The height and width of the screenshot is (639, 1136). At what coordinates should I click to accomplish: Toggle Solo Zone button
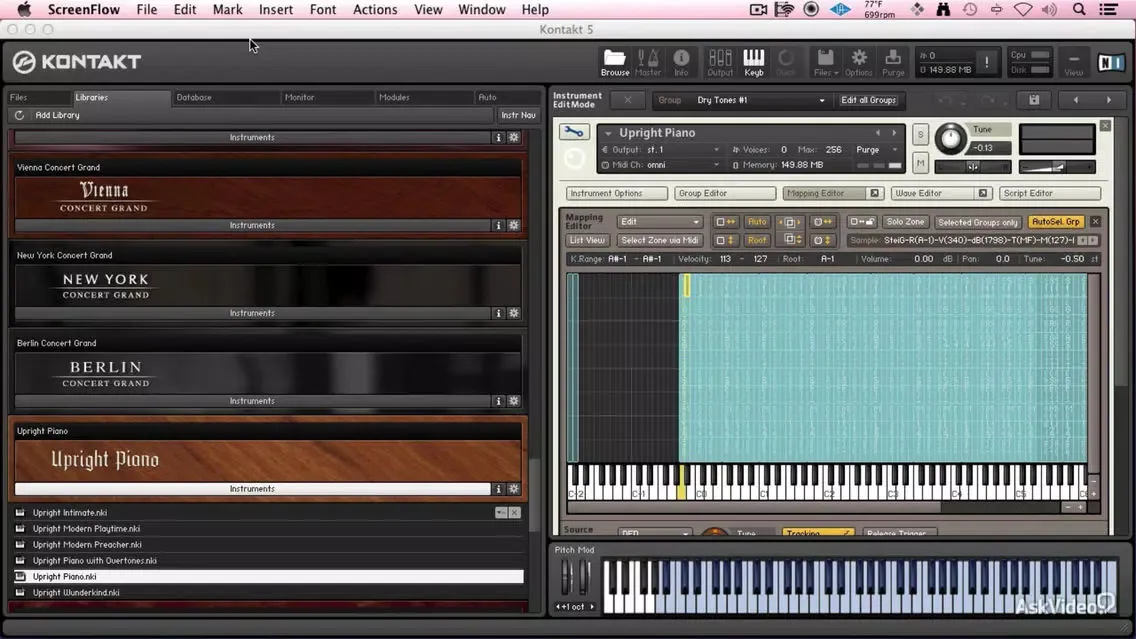[x=905, y=222]
